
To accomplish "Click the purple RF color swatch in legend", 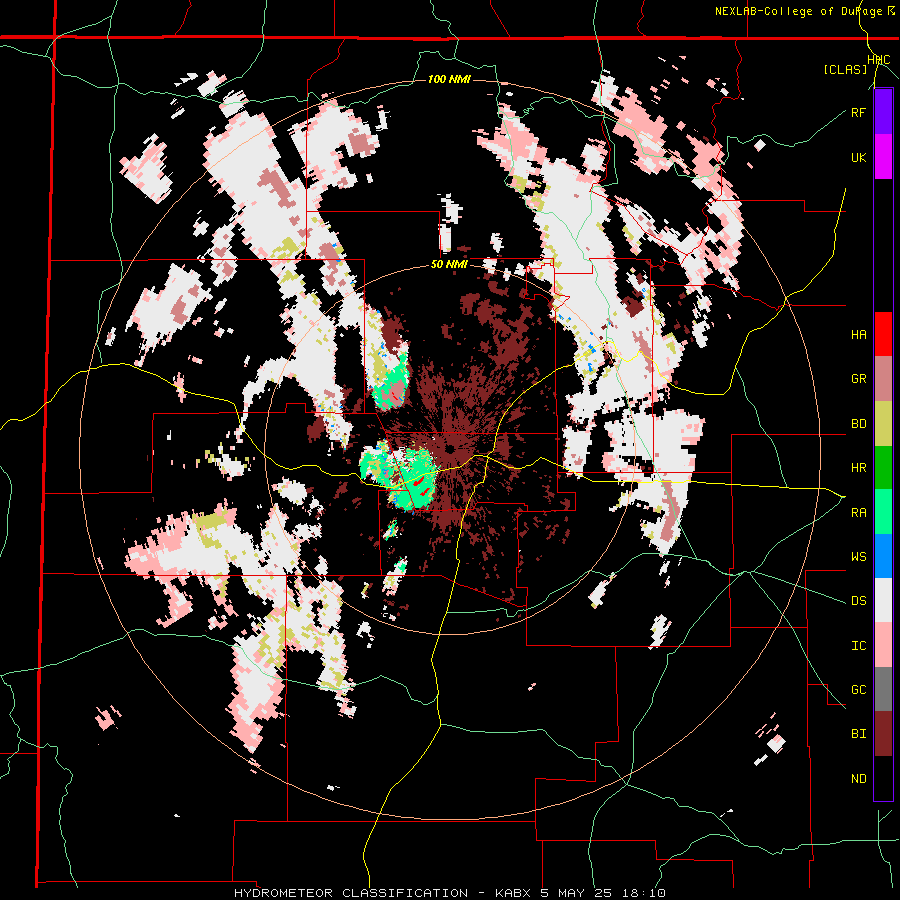I will [x=883, y=112].
